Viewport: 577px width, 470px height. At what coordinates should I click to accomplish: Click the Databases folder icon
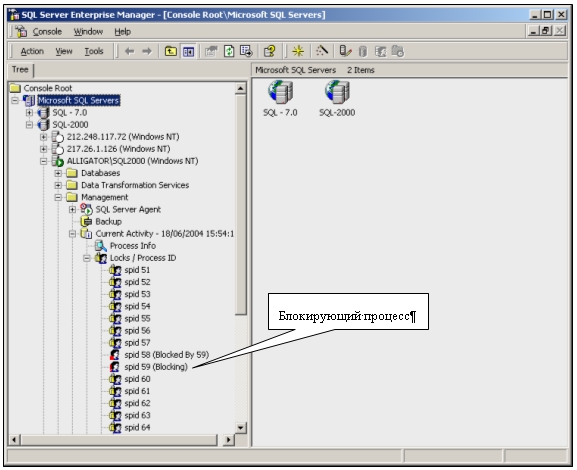tap(72, 173)
